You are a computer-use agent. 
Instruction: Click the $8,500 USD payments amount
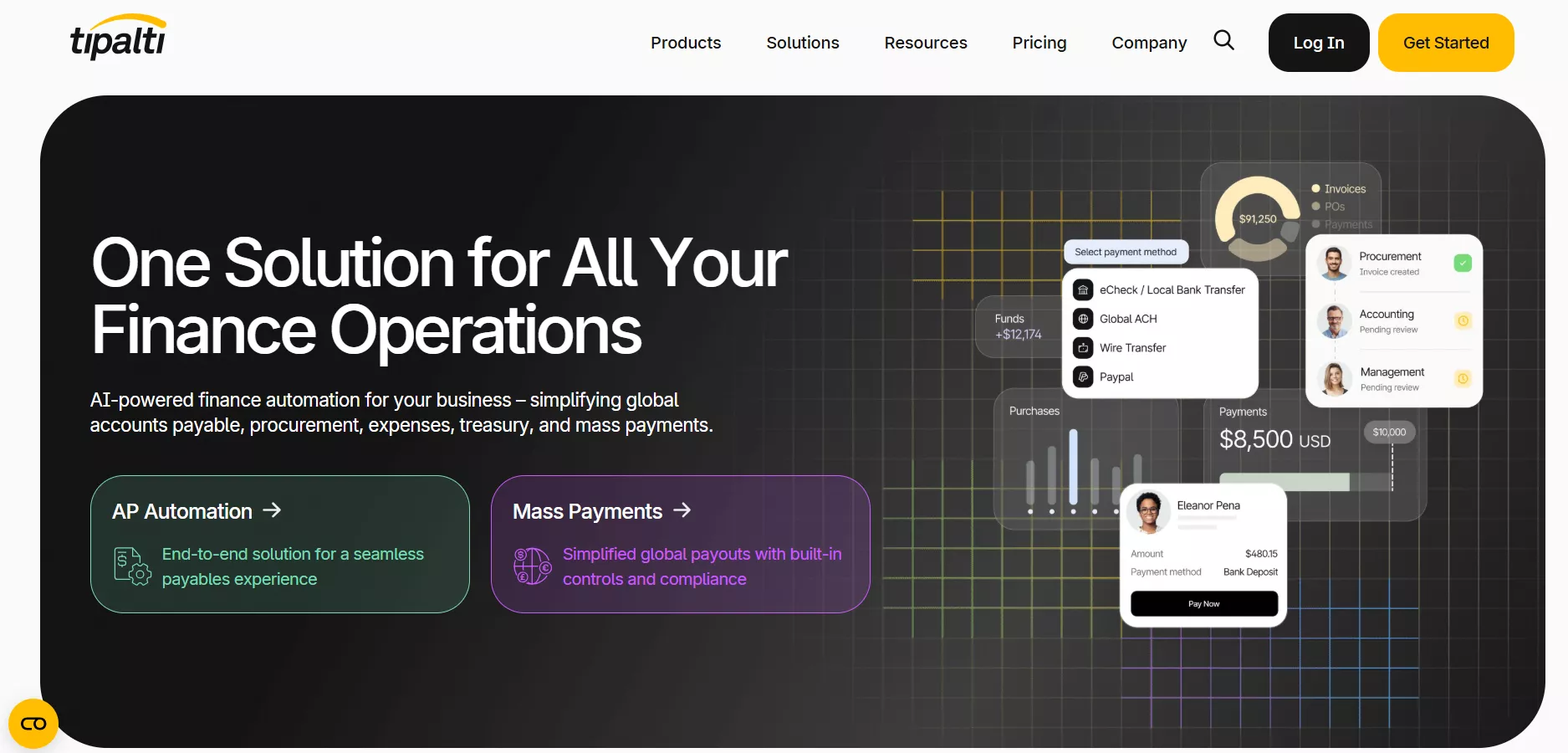(1274, 439)
